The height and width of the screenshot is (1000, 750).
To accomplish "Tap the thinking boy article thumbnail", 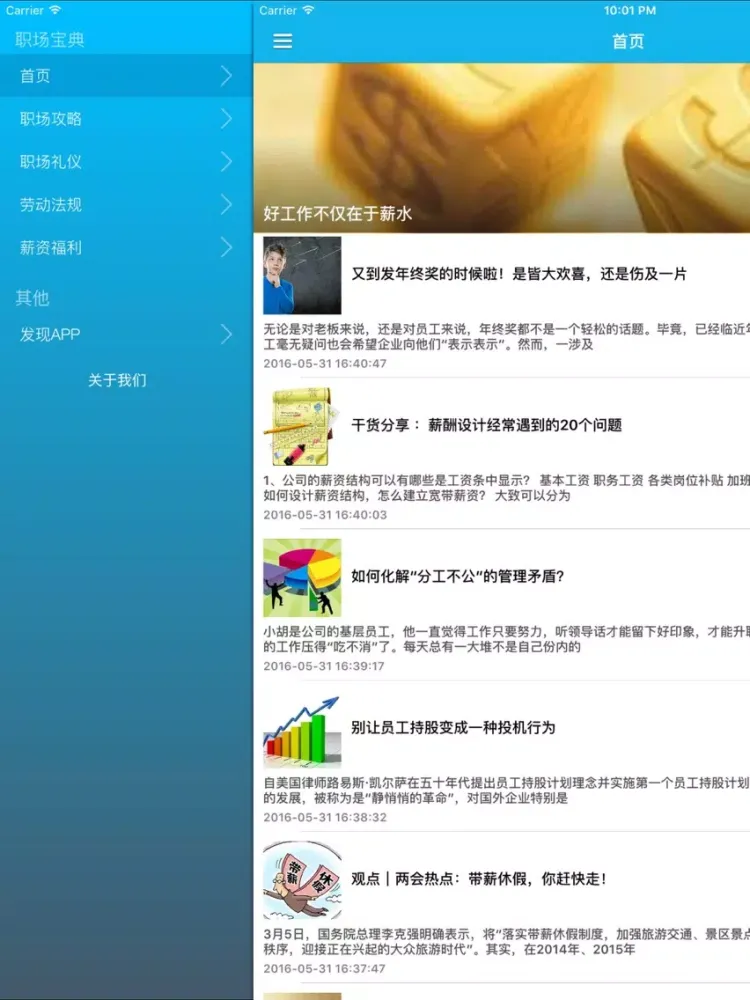I will point(302,276).
